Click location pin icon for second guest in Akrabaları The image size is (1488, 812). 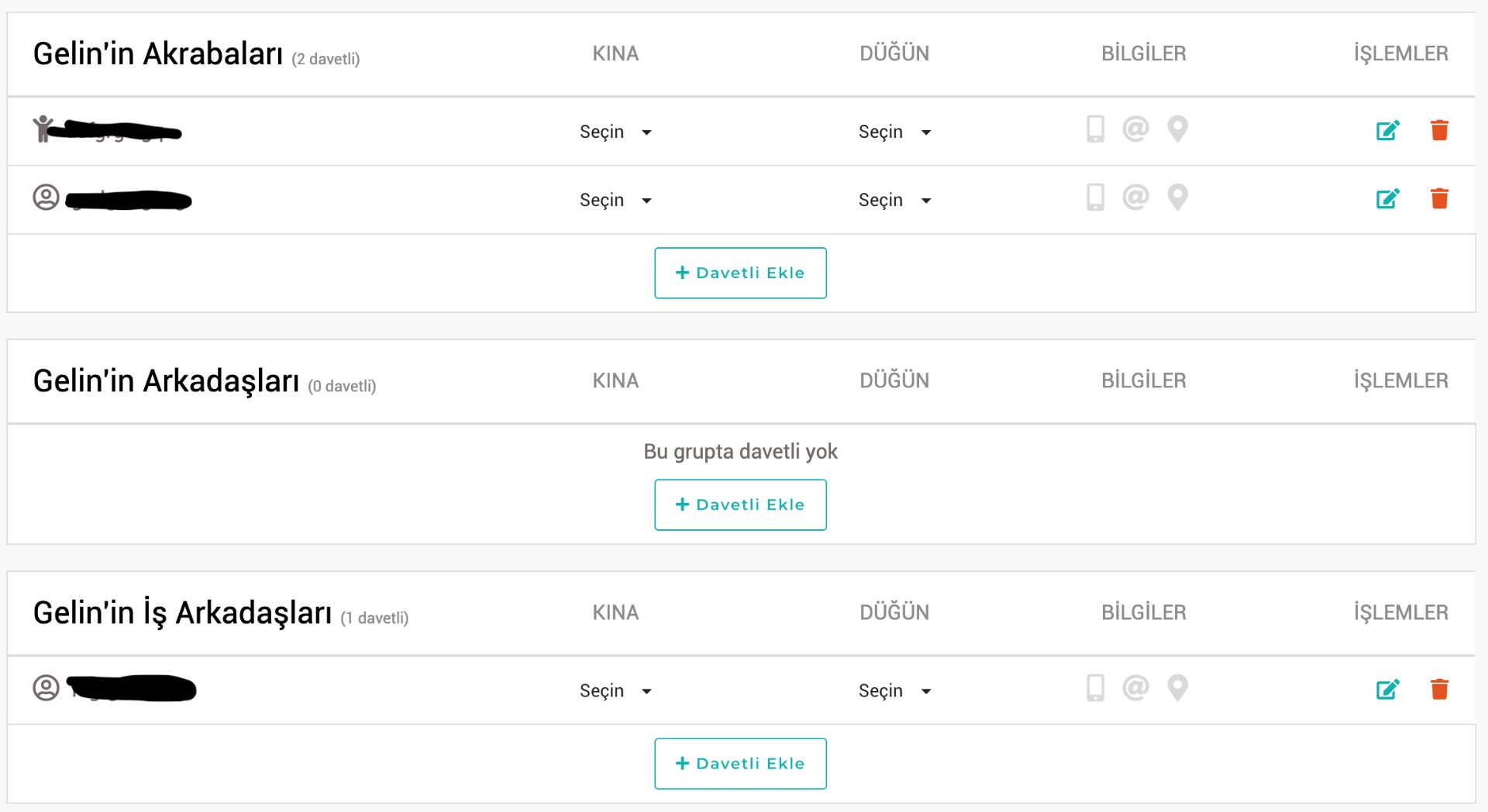pos(1177,197)
